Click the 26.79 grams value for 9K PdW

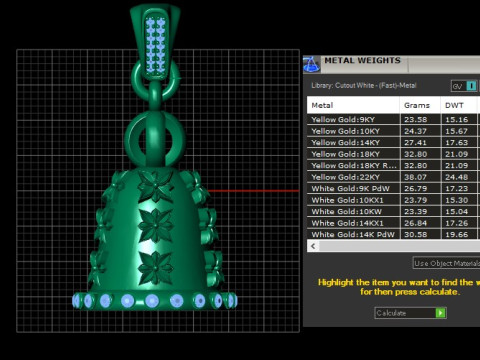coord(415,188)
